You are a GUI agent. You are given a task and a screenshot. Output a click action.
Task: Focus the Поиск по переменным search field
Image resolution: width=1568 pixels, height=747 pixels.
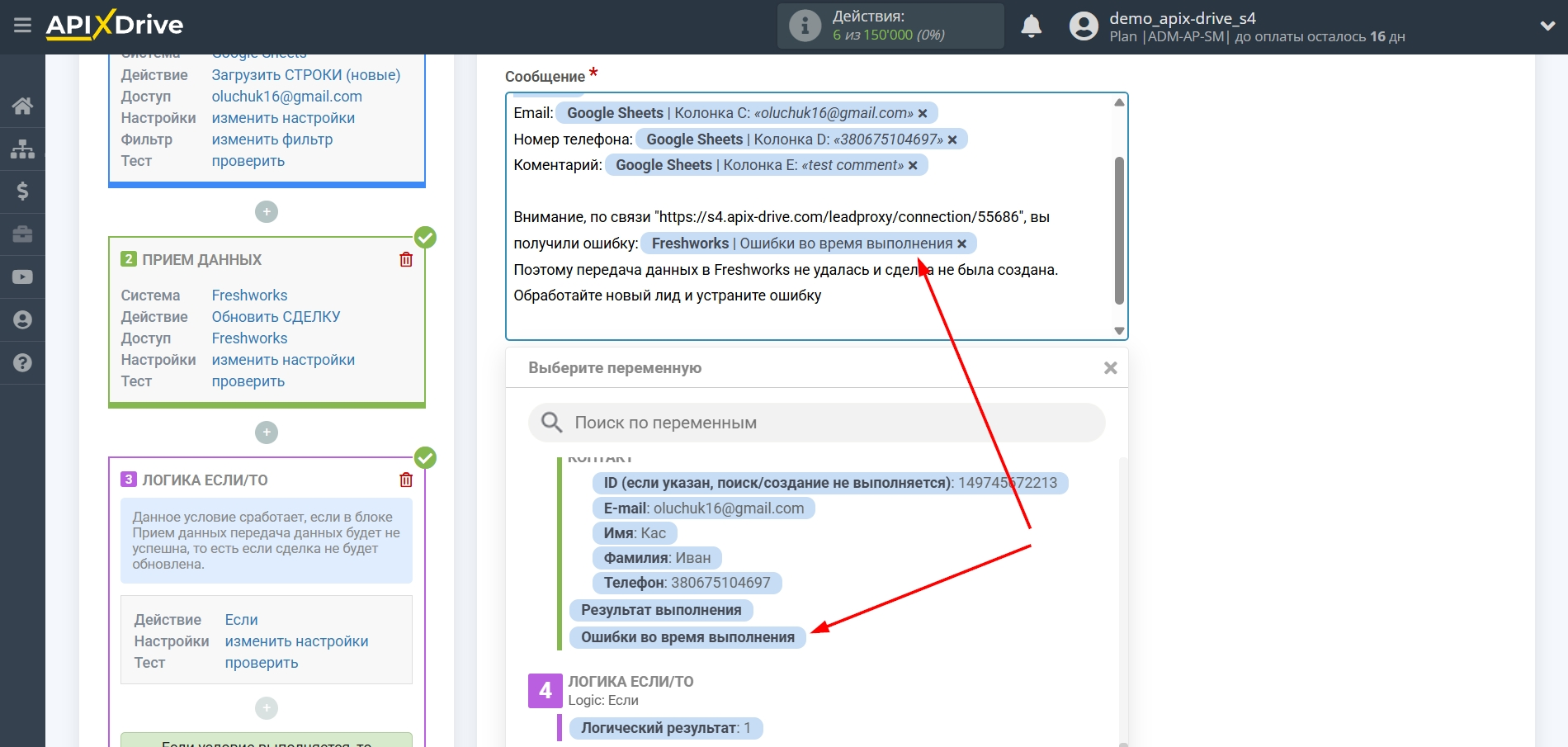coord(825,423)
